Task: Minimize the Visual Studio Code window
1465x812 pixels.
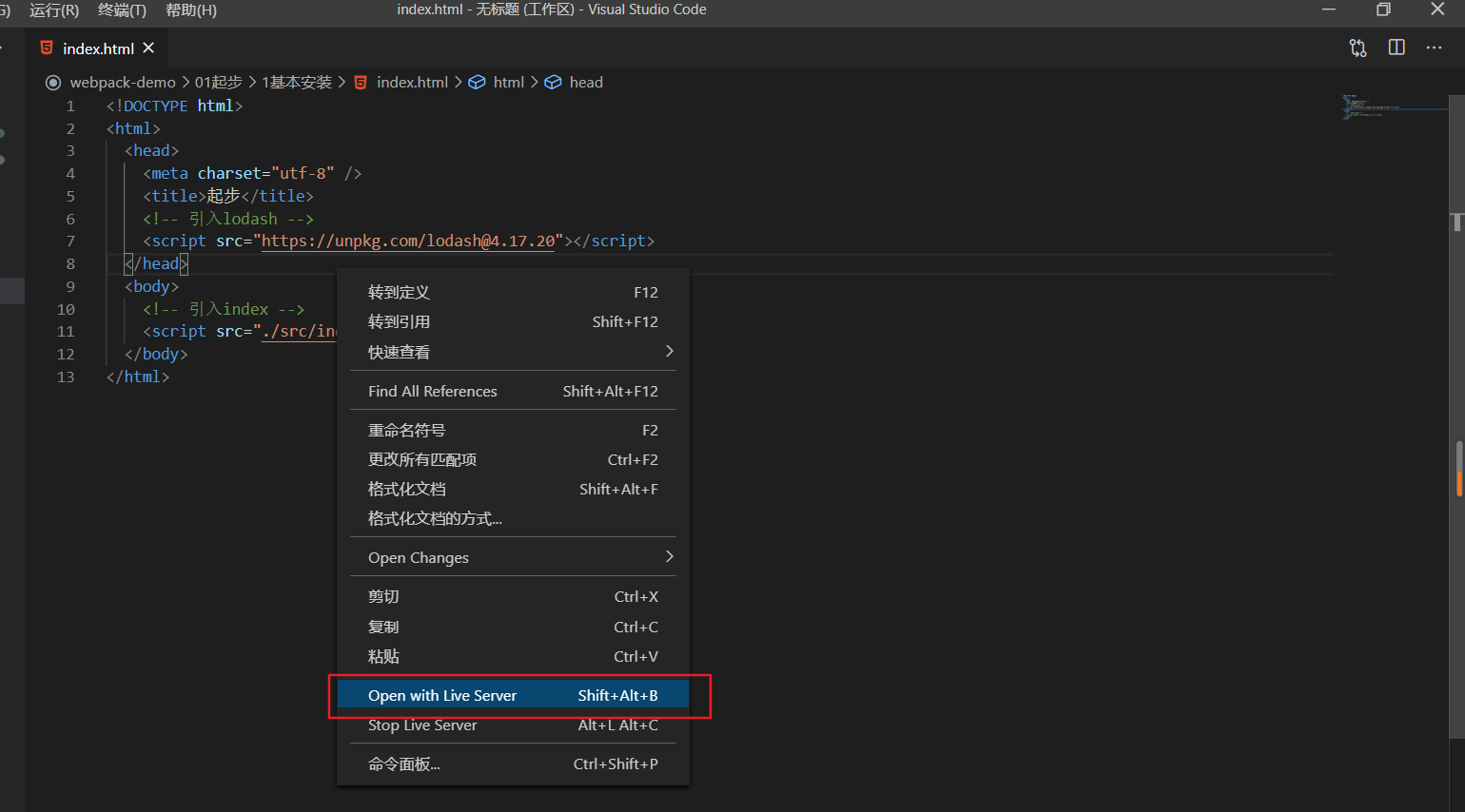Action: coord(1329,10)
